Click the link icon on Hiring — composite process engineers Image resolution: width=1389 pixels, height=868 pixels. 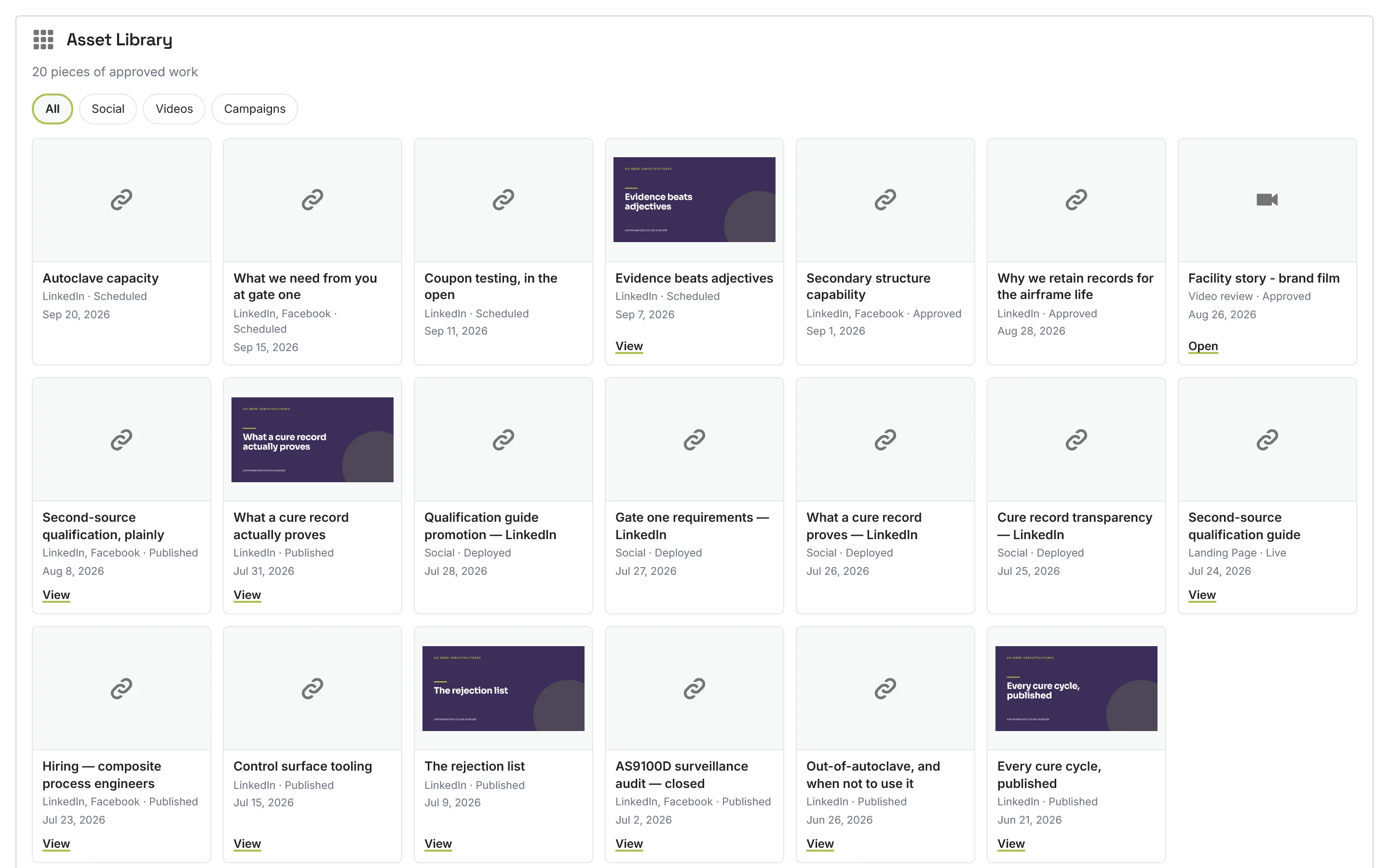pos(122,688)
